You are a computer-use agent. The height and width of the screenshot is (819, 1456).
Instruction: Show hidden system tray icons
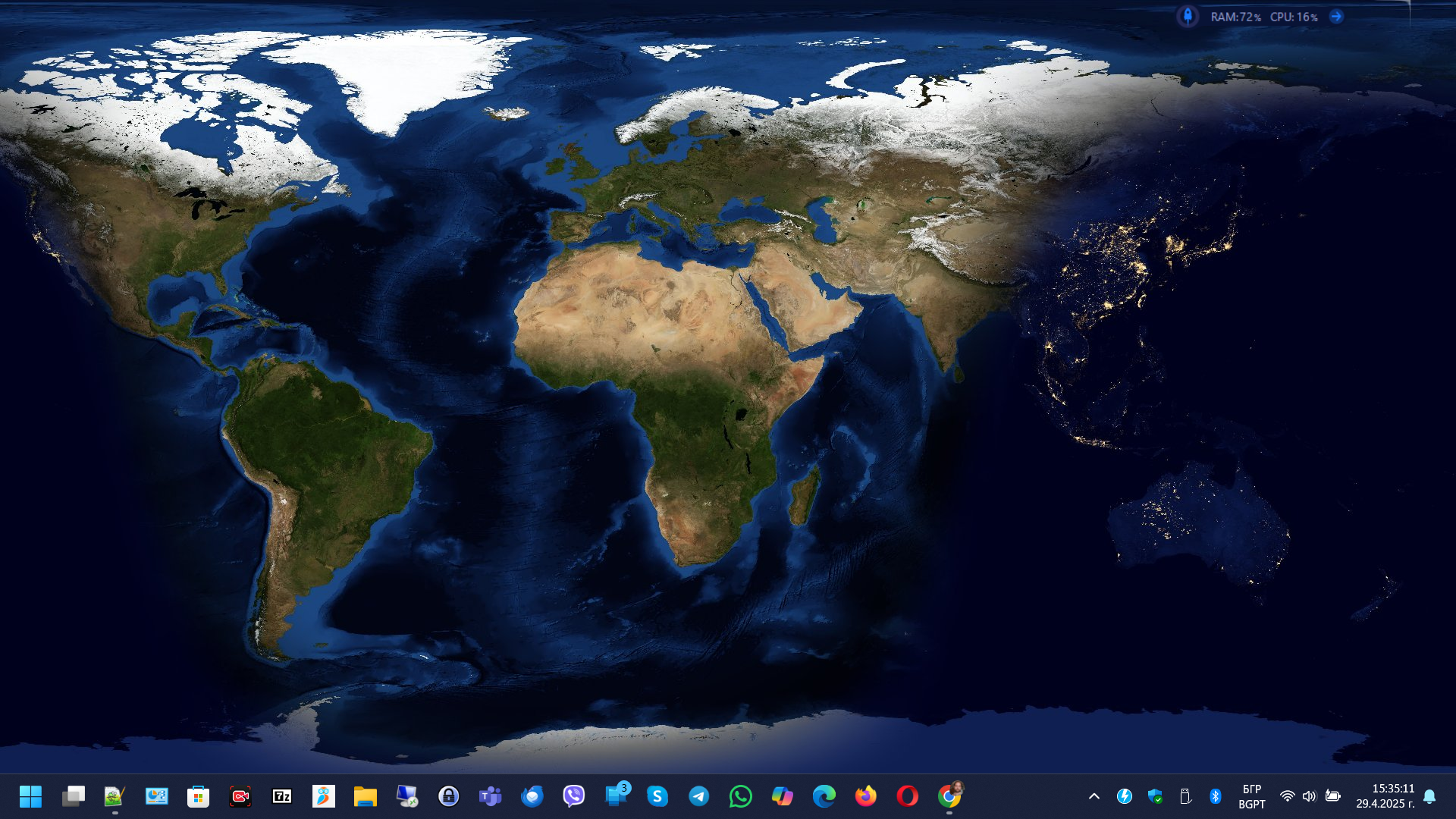(1094, 796)
